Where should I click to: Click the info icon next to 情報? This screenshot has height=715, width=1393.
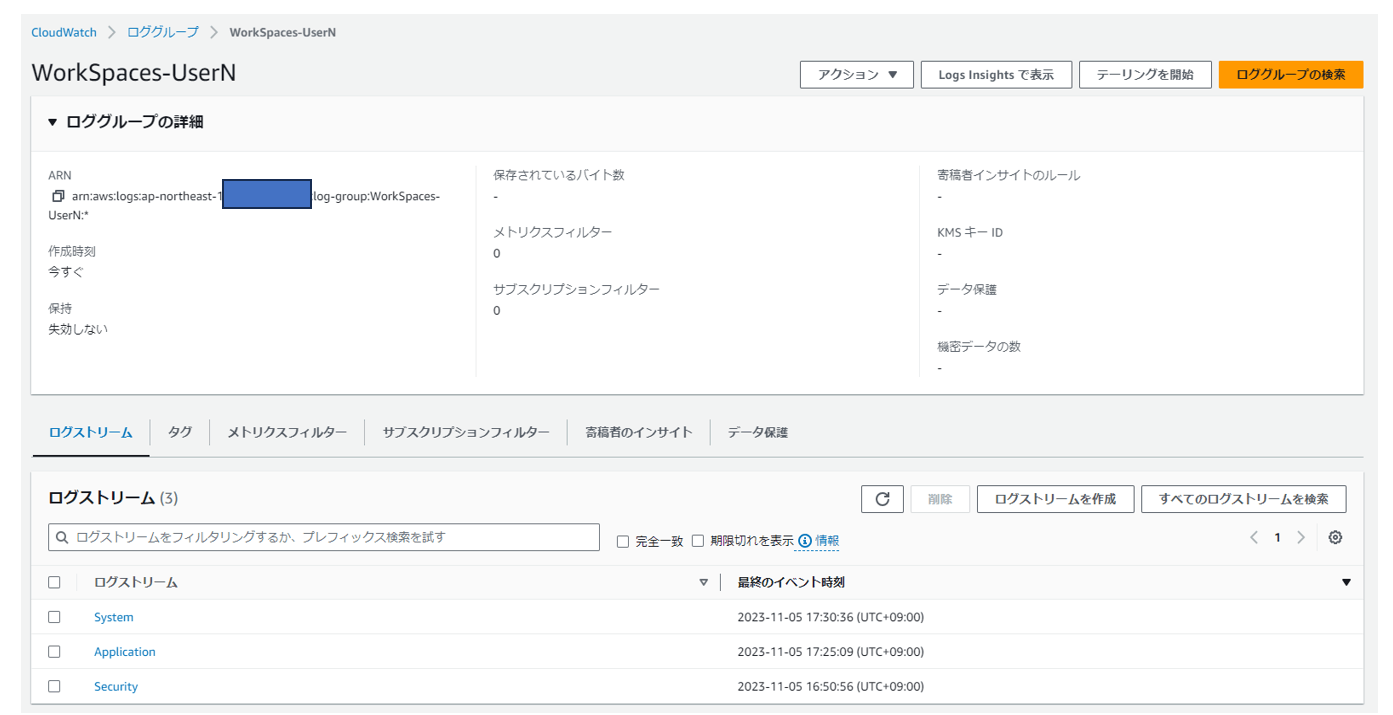click(x=805, y=541)
